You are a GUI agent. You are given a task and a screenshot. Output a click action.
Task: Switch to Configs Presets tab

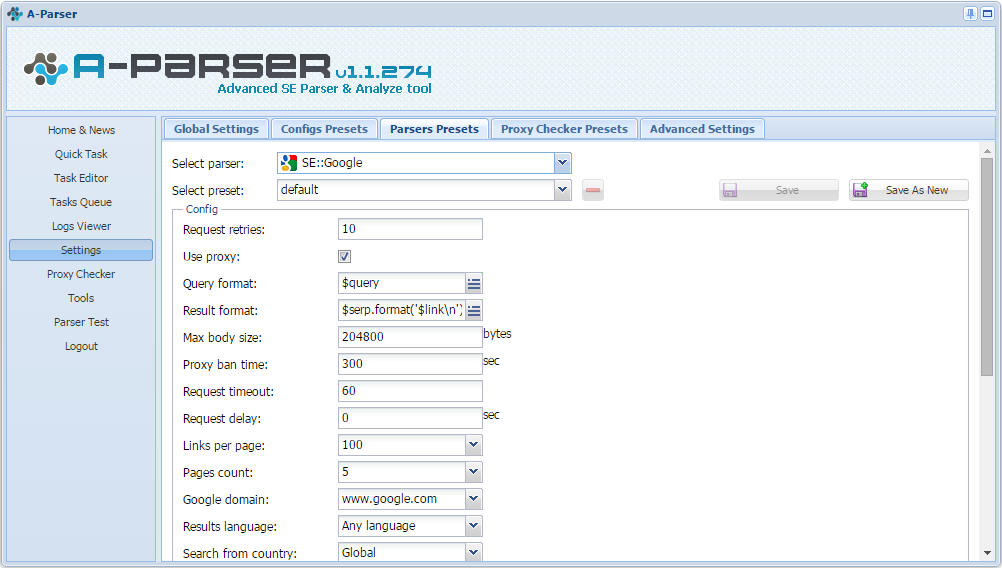[324, 129]
